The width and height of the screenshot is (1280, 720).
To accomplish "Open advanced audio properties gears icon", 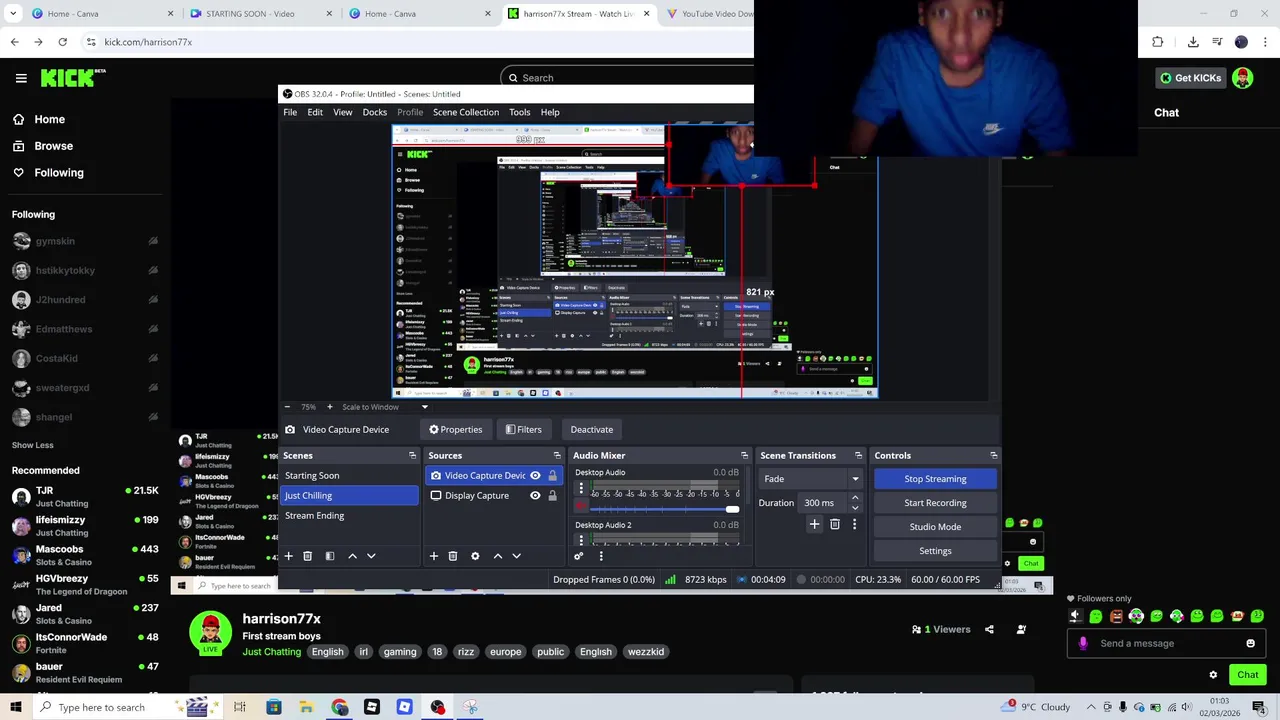I will click(579, 556).
